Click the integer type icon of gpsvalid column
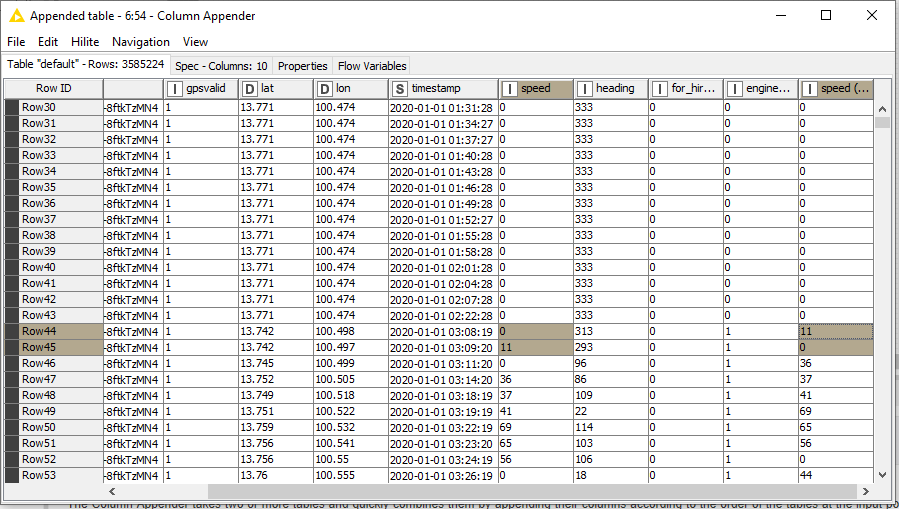Screen dimensions: 899x509 pyautogui.click(x=174, y=89)
